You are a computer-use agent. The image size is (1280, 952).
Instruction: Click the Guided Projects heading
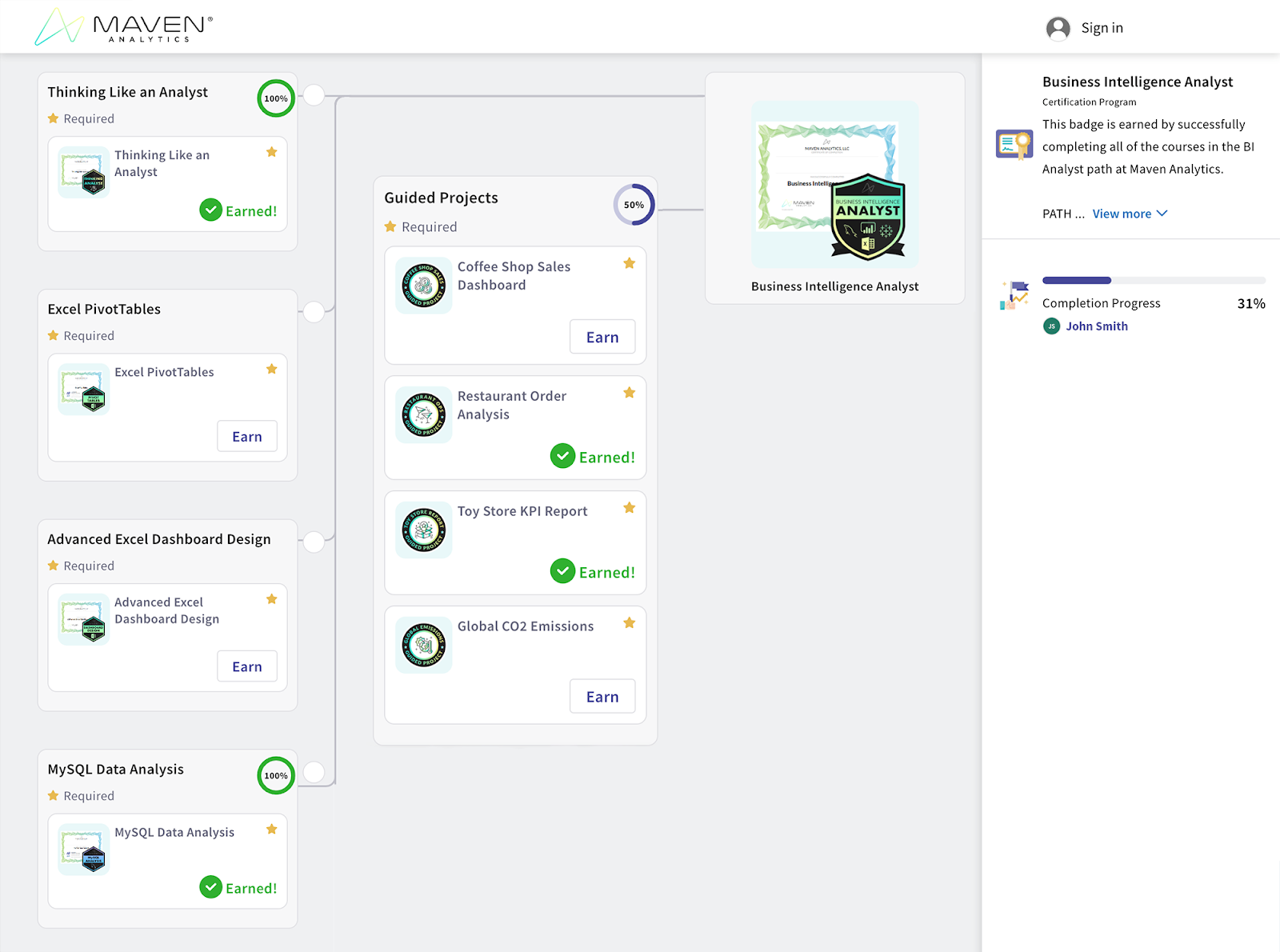point(441,198)
